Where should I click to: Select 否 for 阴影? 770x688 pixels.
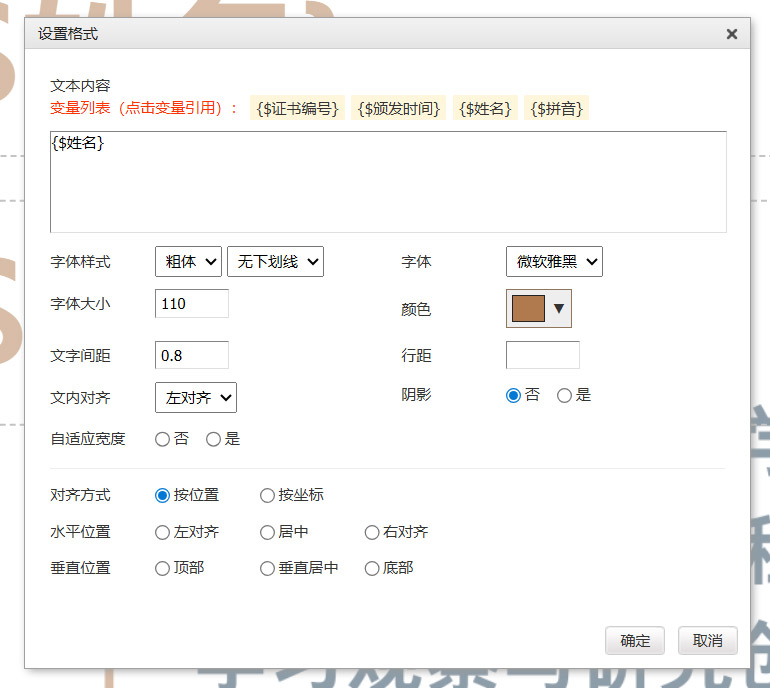(513, 395)
